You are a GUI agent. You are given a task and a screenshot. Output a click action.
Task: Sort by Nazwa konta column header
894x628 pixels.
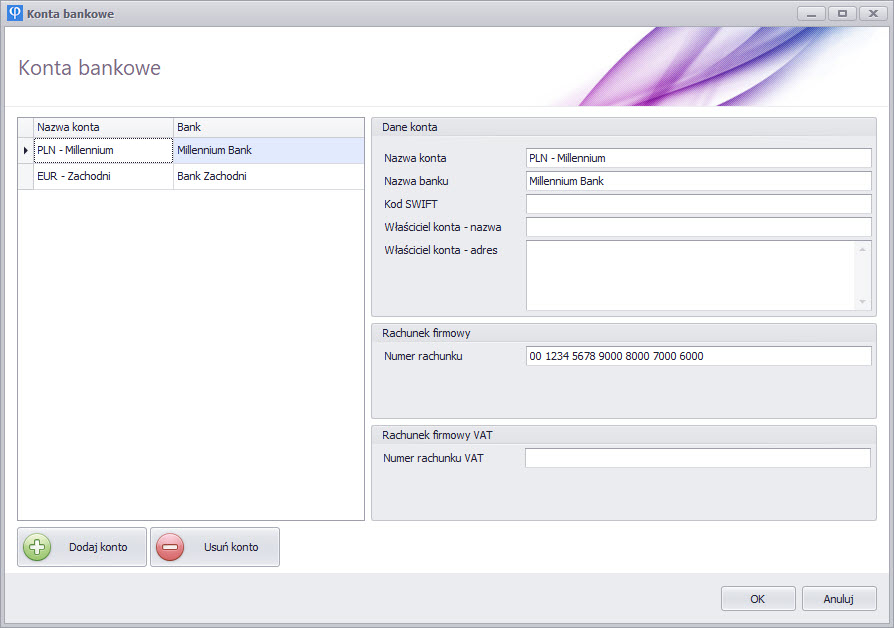[102, 127]
